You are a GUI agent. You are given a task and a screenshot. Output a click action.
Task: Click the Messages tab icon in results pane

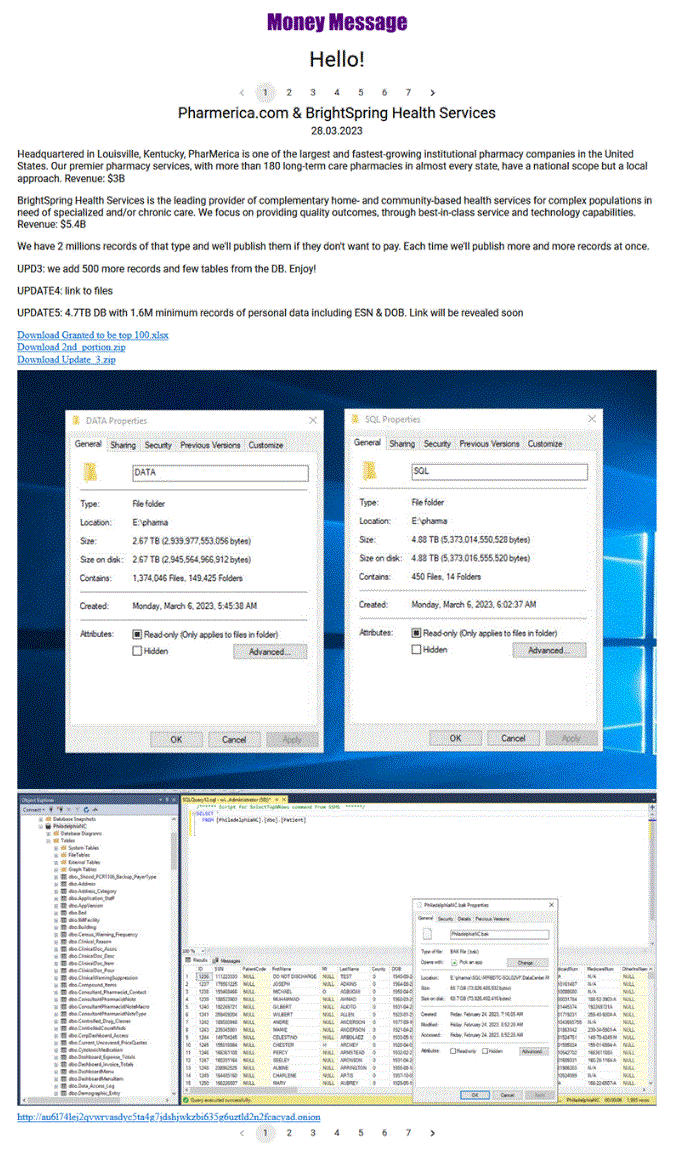coord(216,960)
